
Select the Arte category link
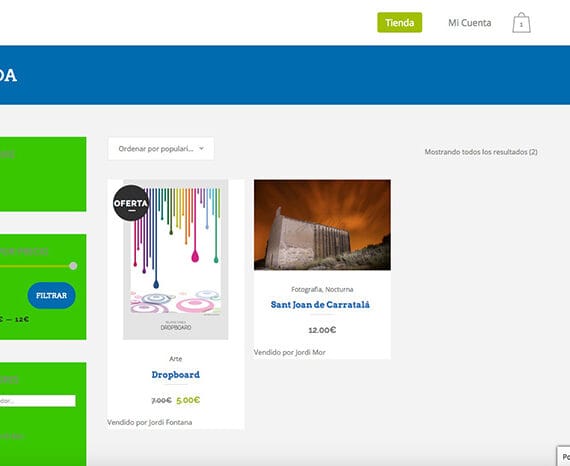(176, 359)
